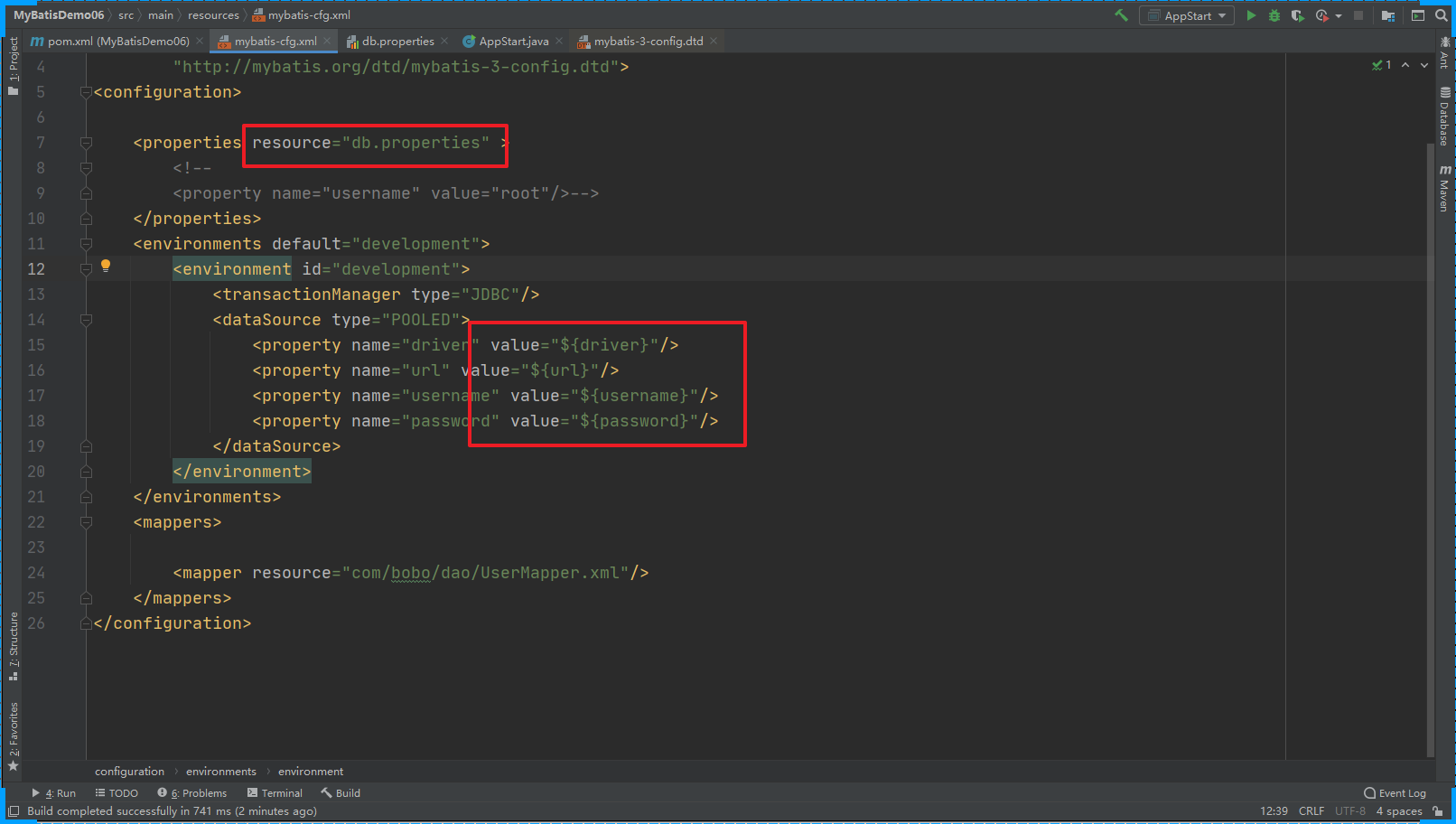Screen dimensions: 1456x824
Task: Click the inspection checkmark indicator
Action: [x=1381, y=65]
